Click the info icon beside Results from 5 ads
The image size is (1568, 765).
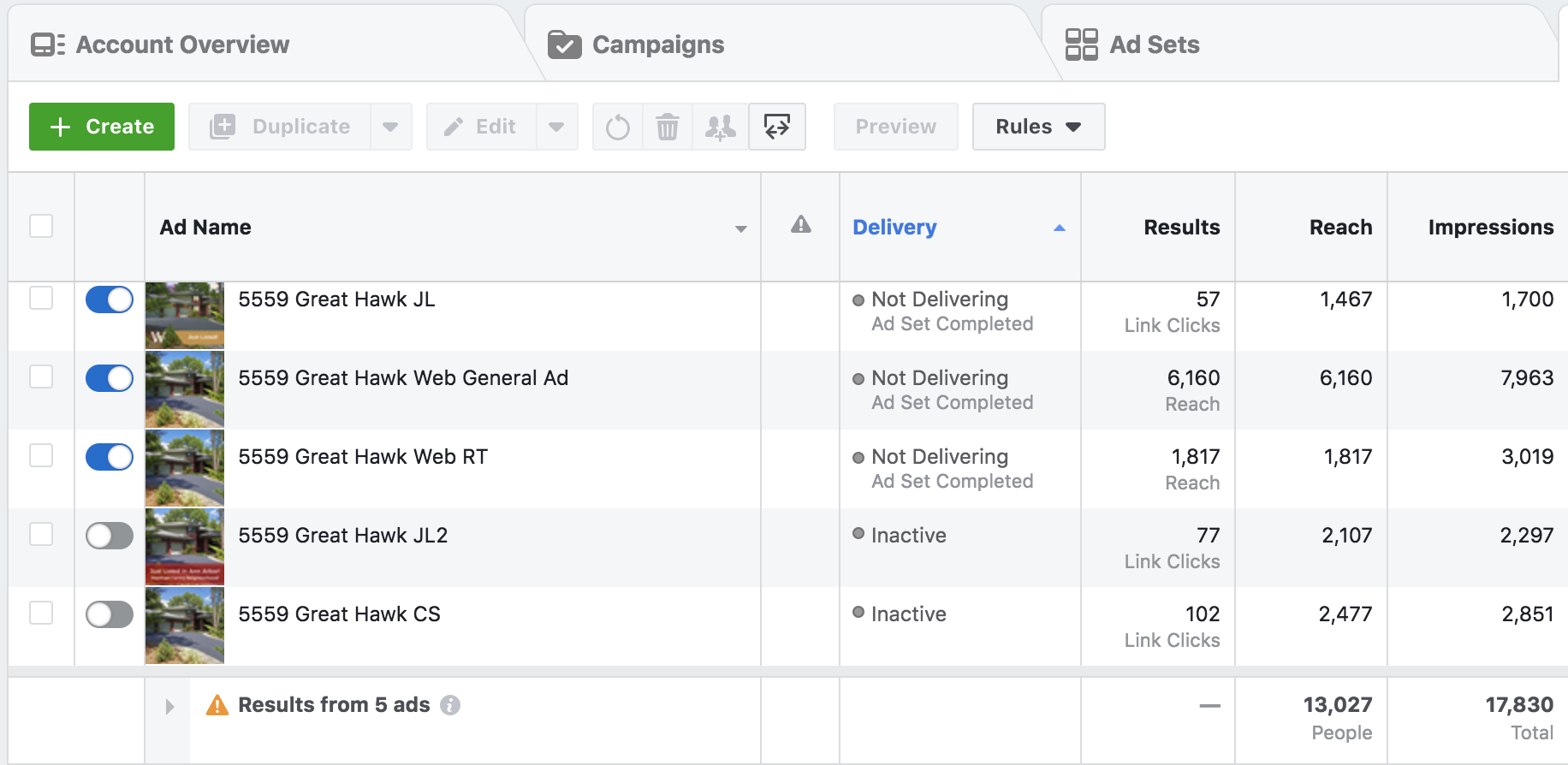click(450, 705)
